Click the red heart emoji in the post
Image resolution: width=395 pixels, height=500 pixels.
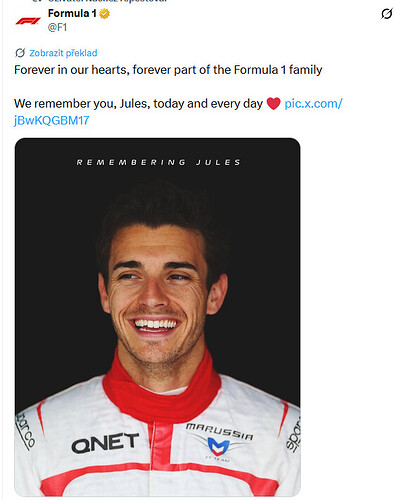pyautogui.click(x=273, y=104)
